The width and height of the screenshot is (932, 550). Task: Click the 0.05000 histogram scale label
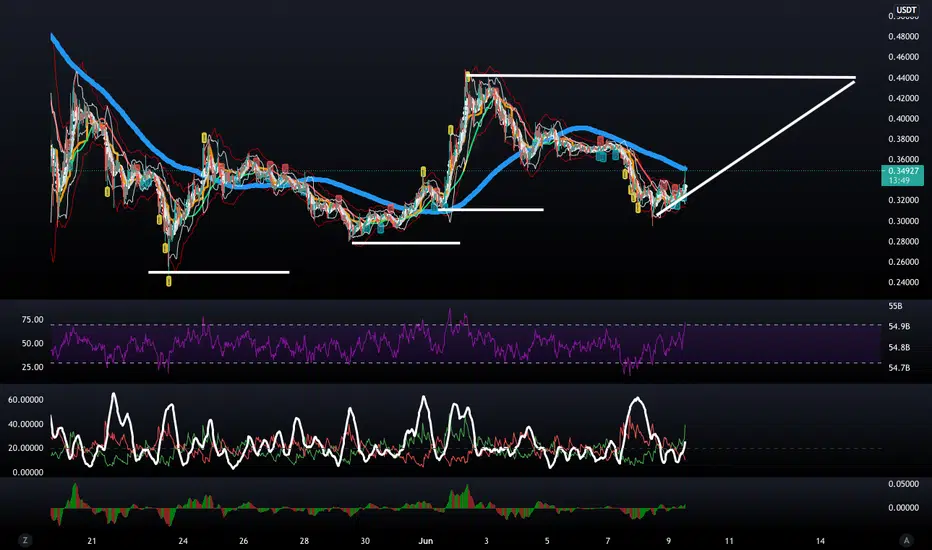[903, 484]
